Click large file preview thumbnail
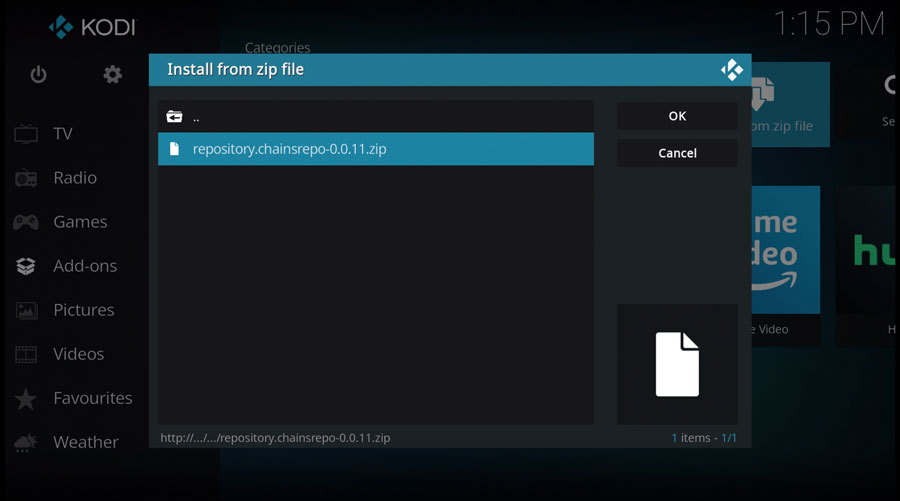 pyautogui.click(x=677, y=364)
